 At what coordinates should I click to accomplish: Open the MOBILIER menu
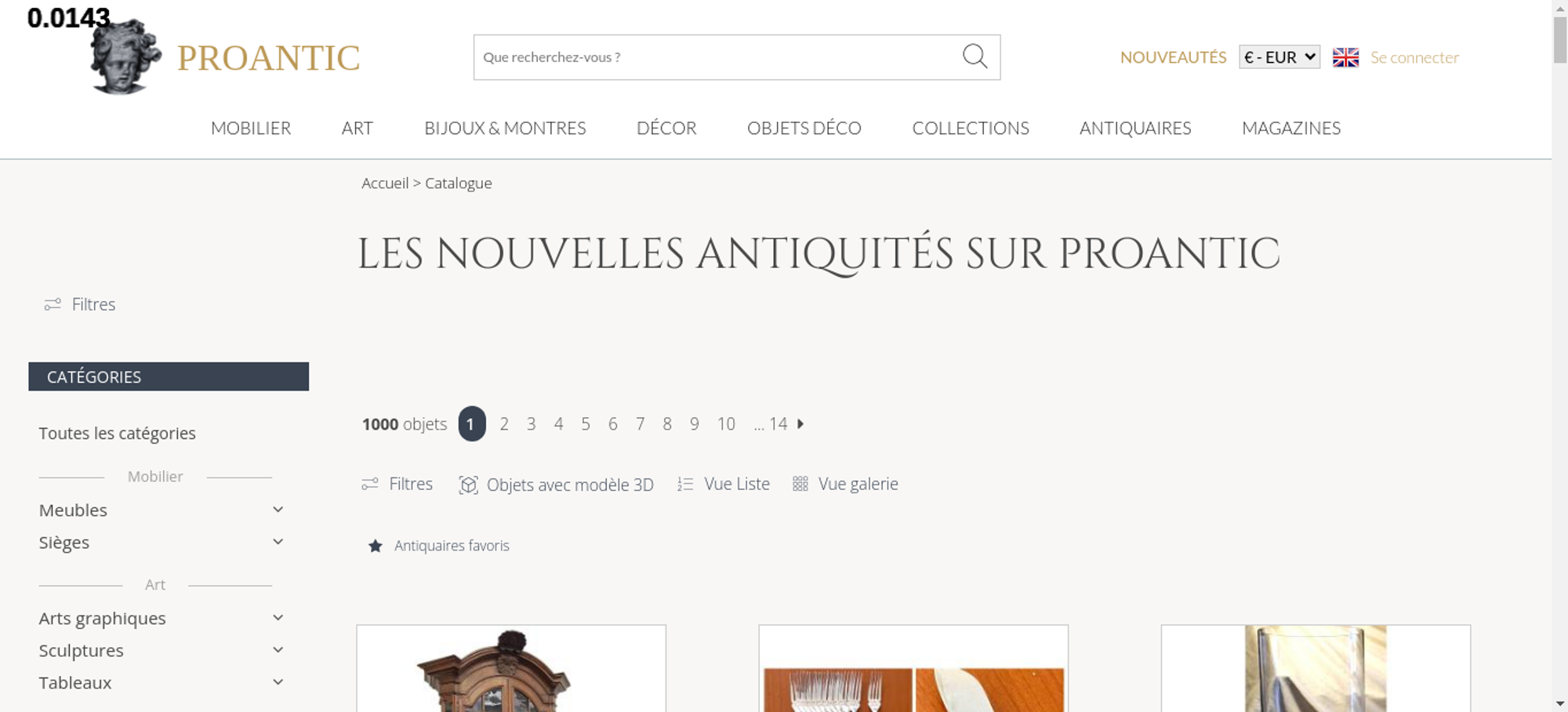coord(251,128)
